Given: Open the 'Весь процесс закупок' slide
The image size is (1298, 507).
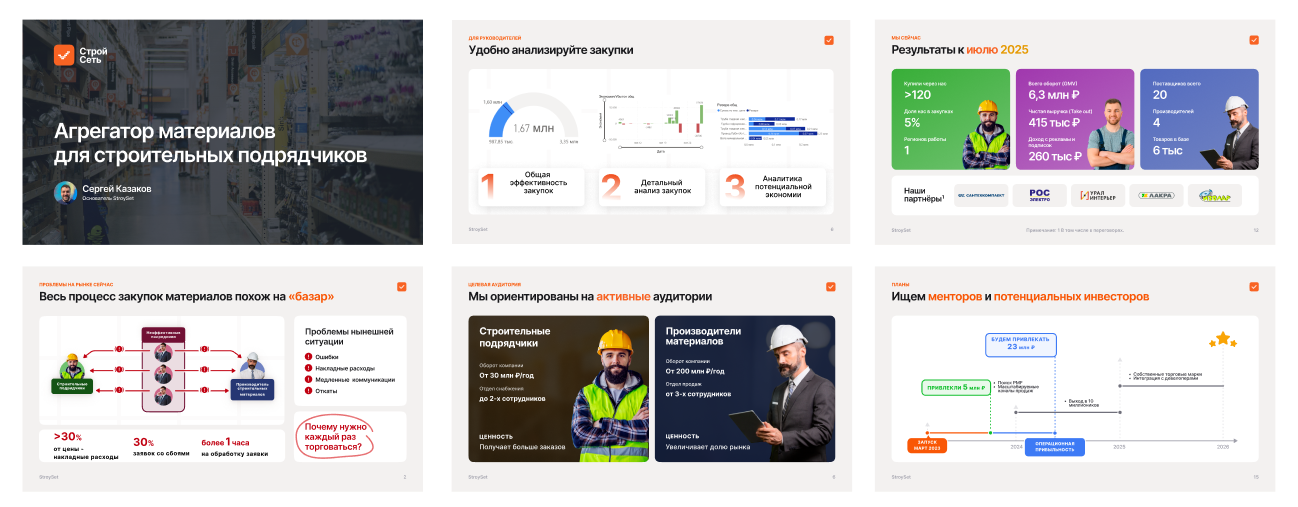Looking at the screenshot, I should (x=222, y=379).
